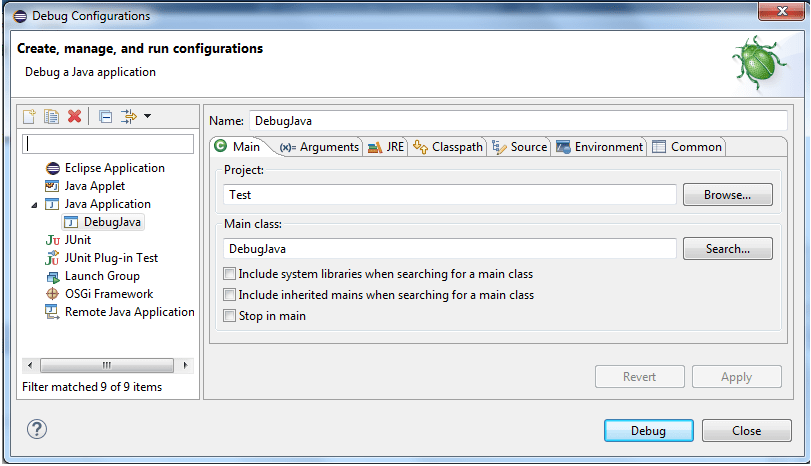Click the Duplicate launch configuration icon
The image size is (811, 466).
pos(51,116)
